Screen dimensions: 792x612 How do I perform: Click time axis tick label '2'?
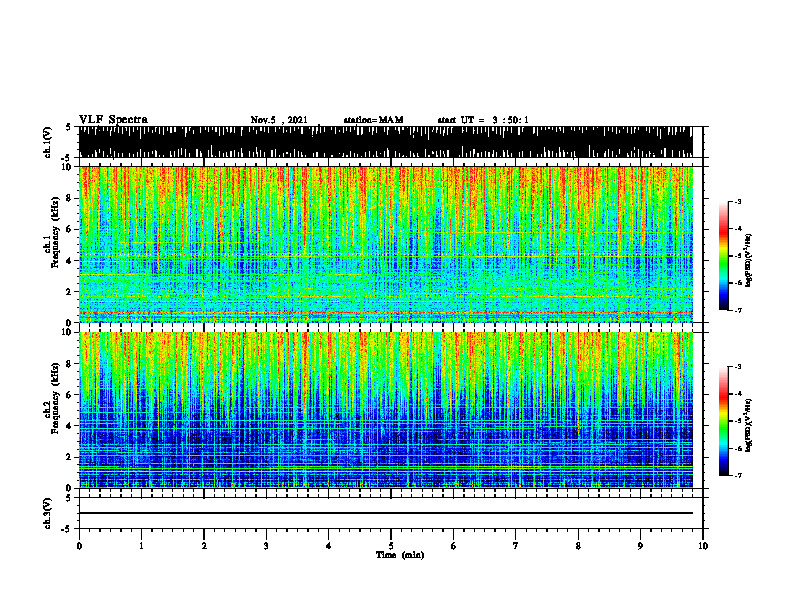coord(204,546)
